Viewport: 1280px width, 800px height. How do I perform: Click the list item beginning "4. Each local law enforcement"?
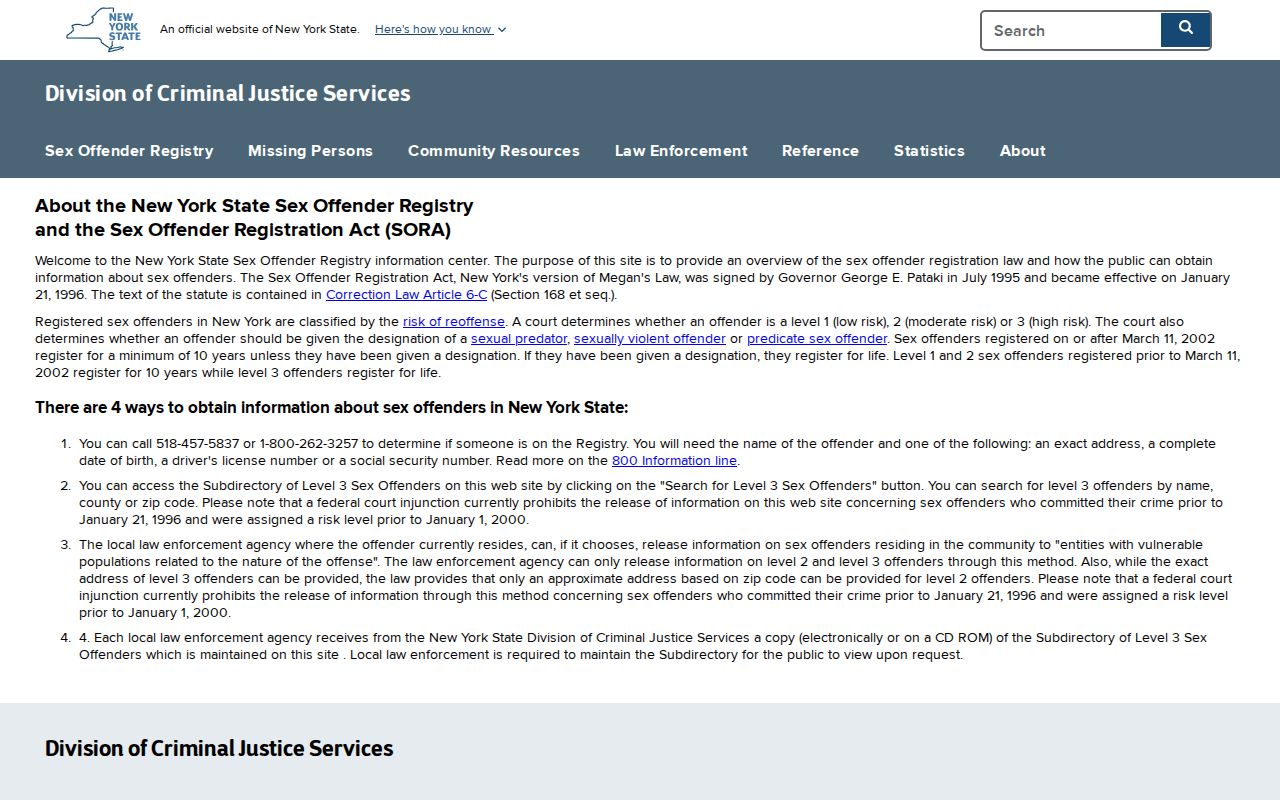[x=643, y=646]
